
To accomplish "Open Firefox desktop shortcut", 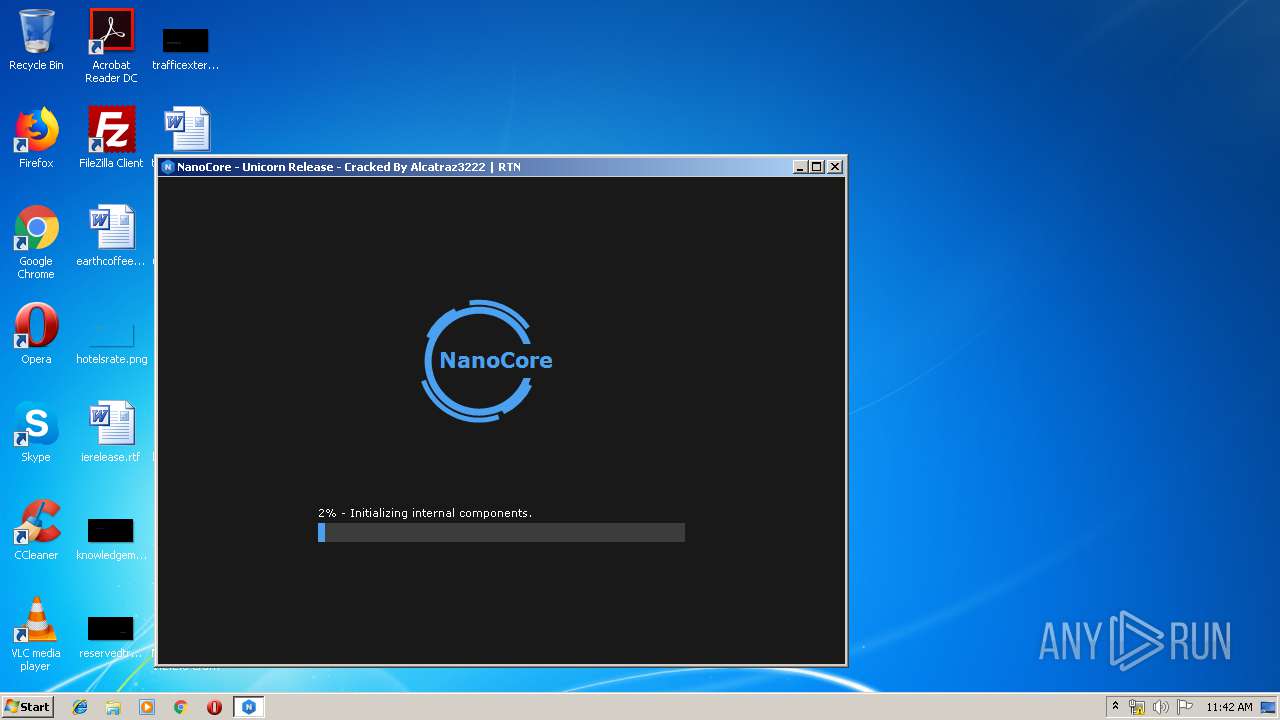I will [x=36, y=138].
